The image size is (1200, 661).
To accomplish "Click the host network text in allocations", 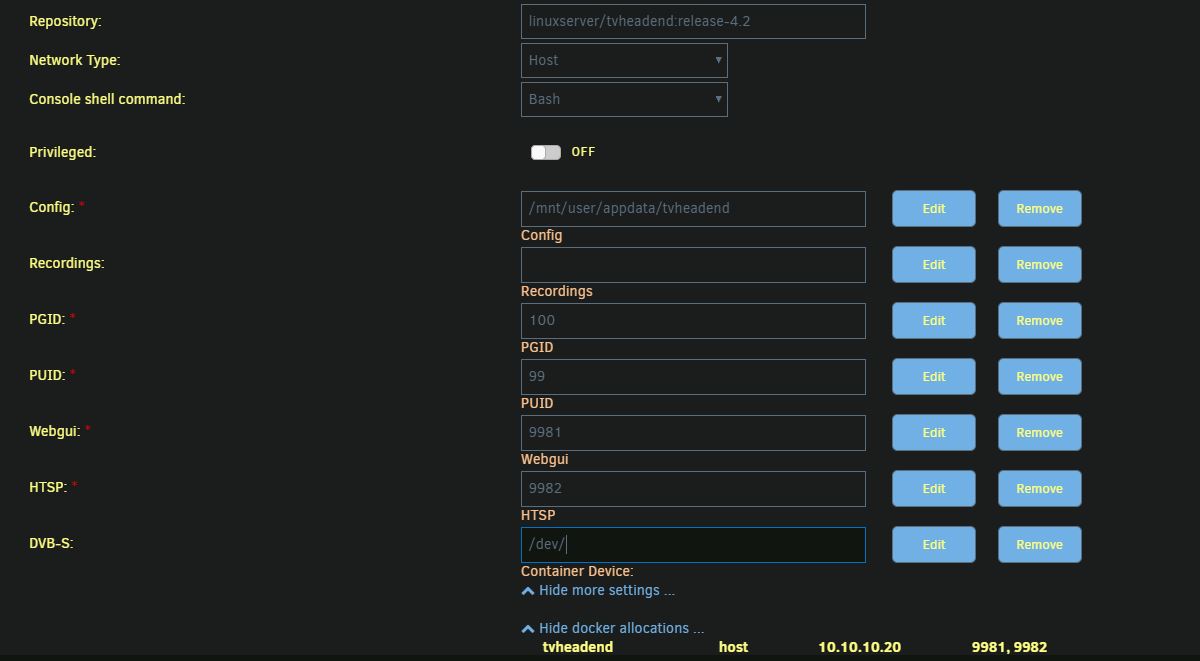I will [733, 647].
